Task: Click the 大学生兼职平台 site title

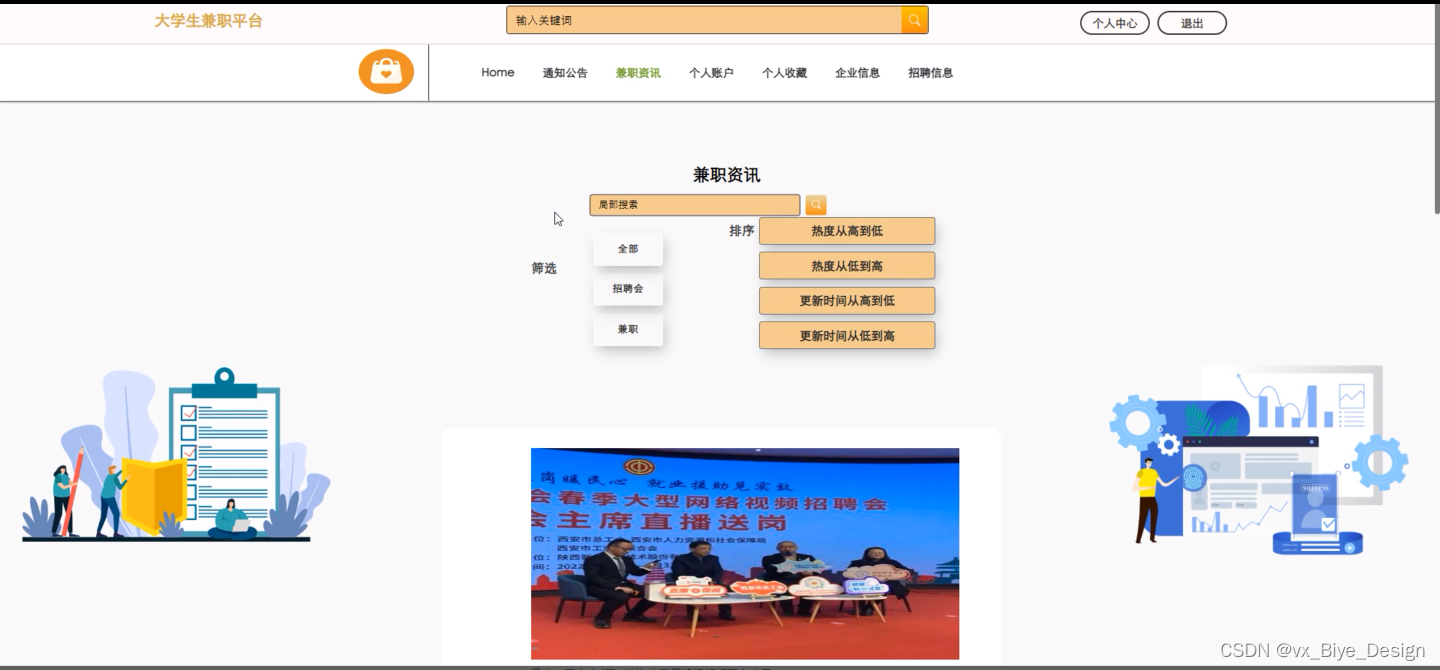Action: click(208, 21)
